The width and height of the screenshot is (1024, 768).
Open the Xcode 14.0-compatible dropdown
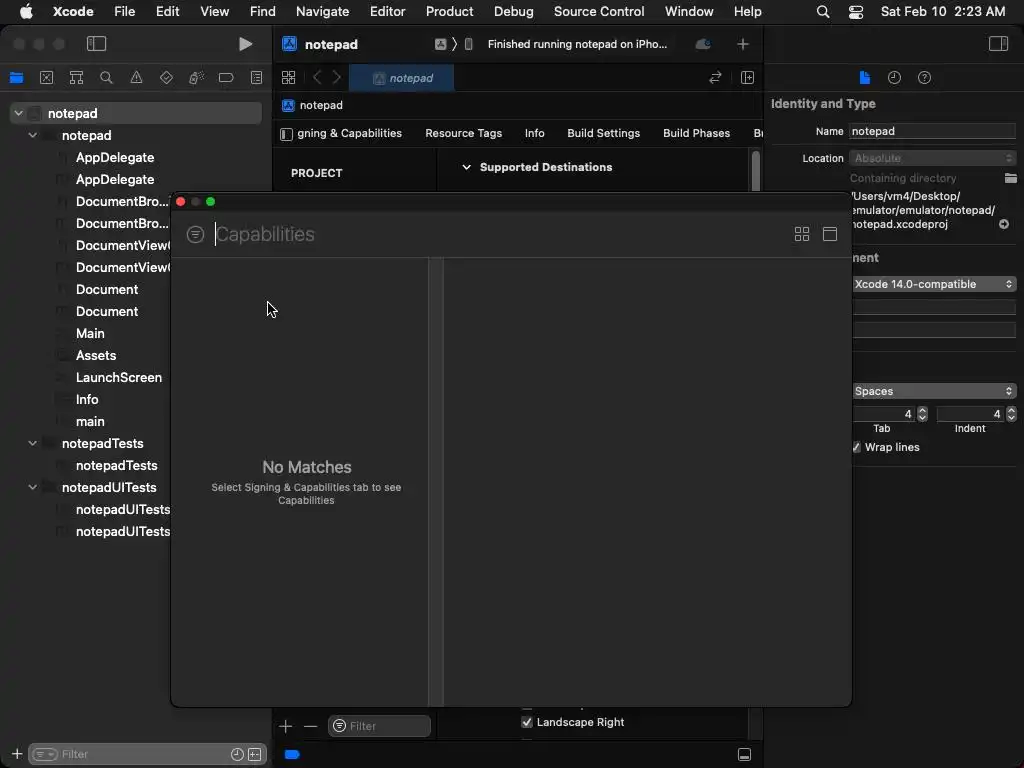point(934,284)
